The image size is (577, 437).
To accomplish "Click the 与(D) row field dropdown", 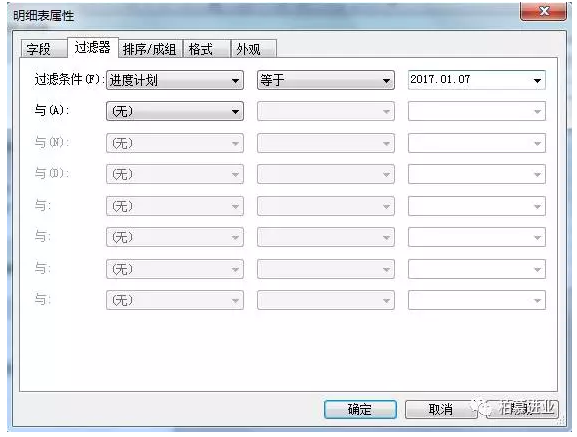I will (175, 174).
